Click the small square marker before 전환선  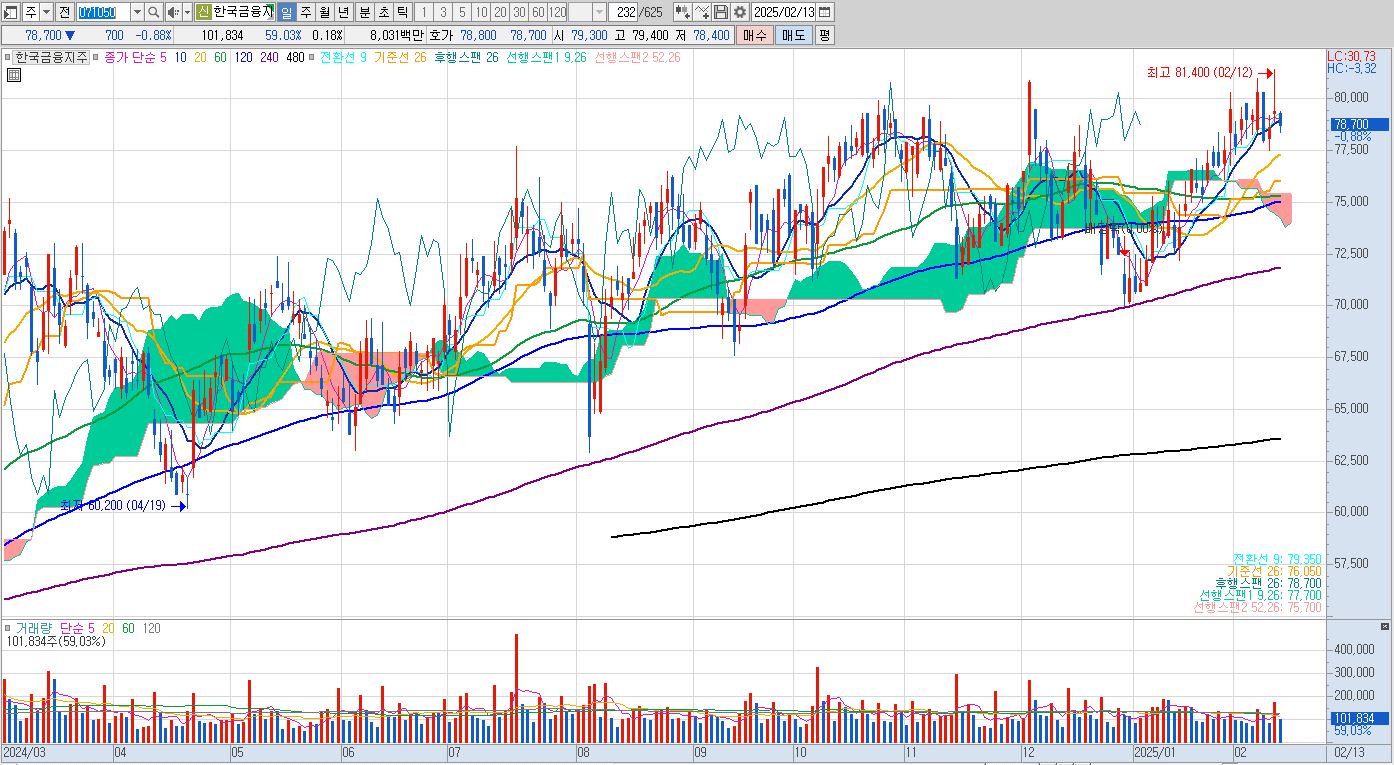click(313, 57)
